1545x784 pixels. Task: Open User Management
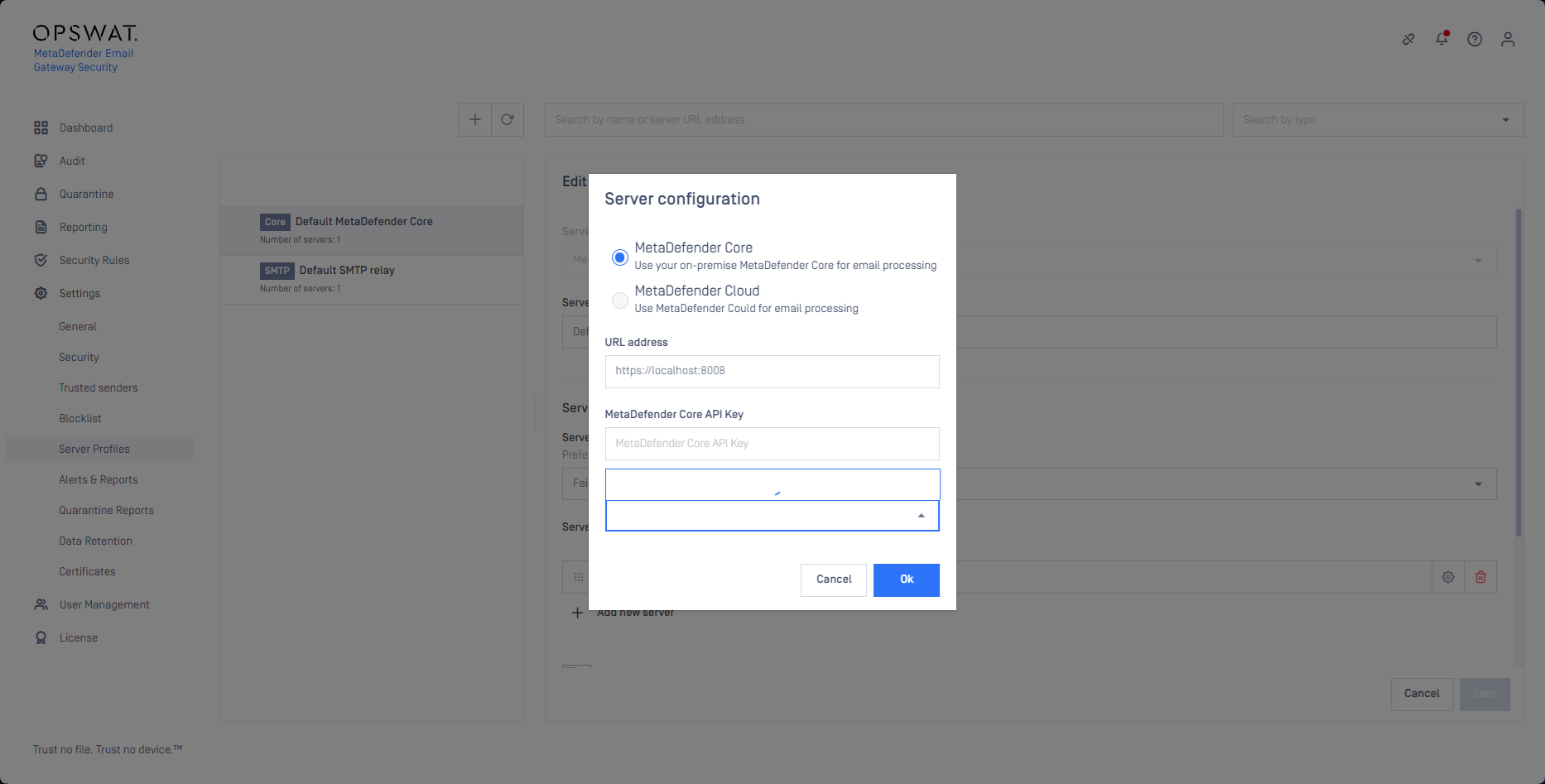pos(104,604)
